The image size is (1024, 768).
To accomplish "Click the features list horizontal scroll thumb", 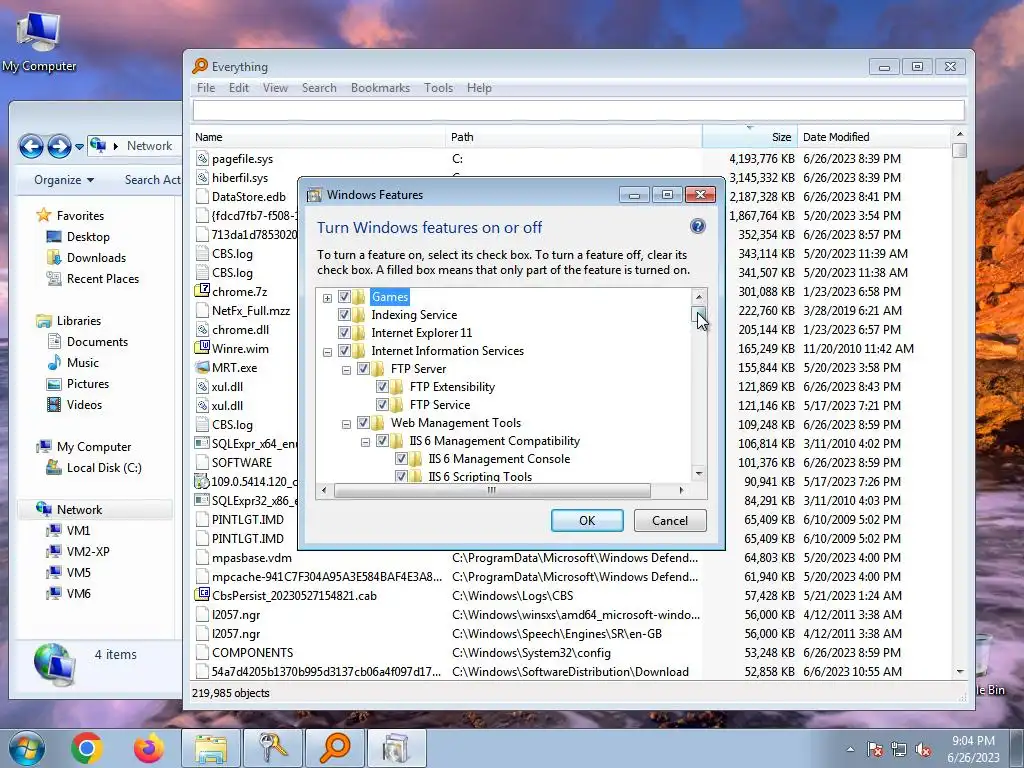I will 492,490.
